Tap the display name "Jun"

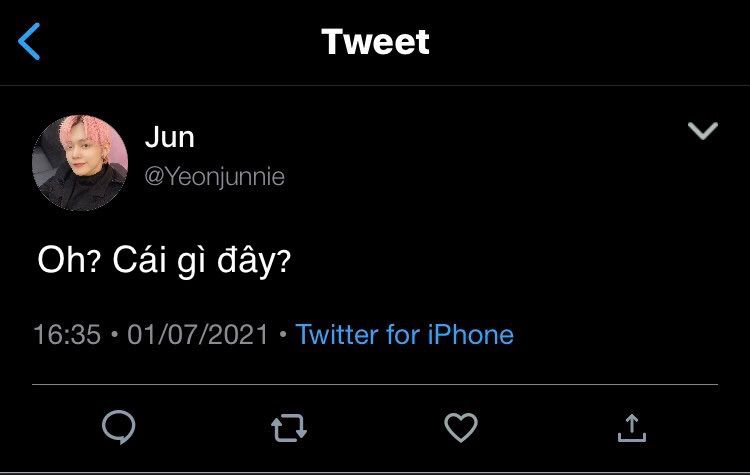pos(168,139)
